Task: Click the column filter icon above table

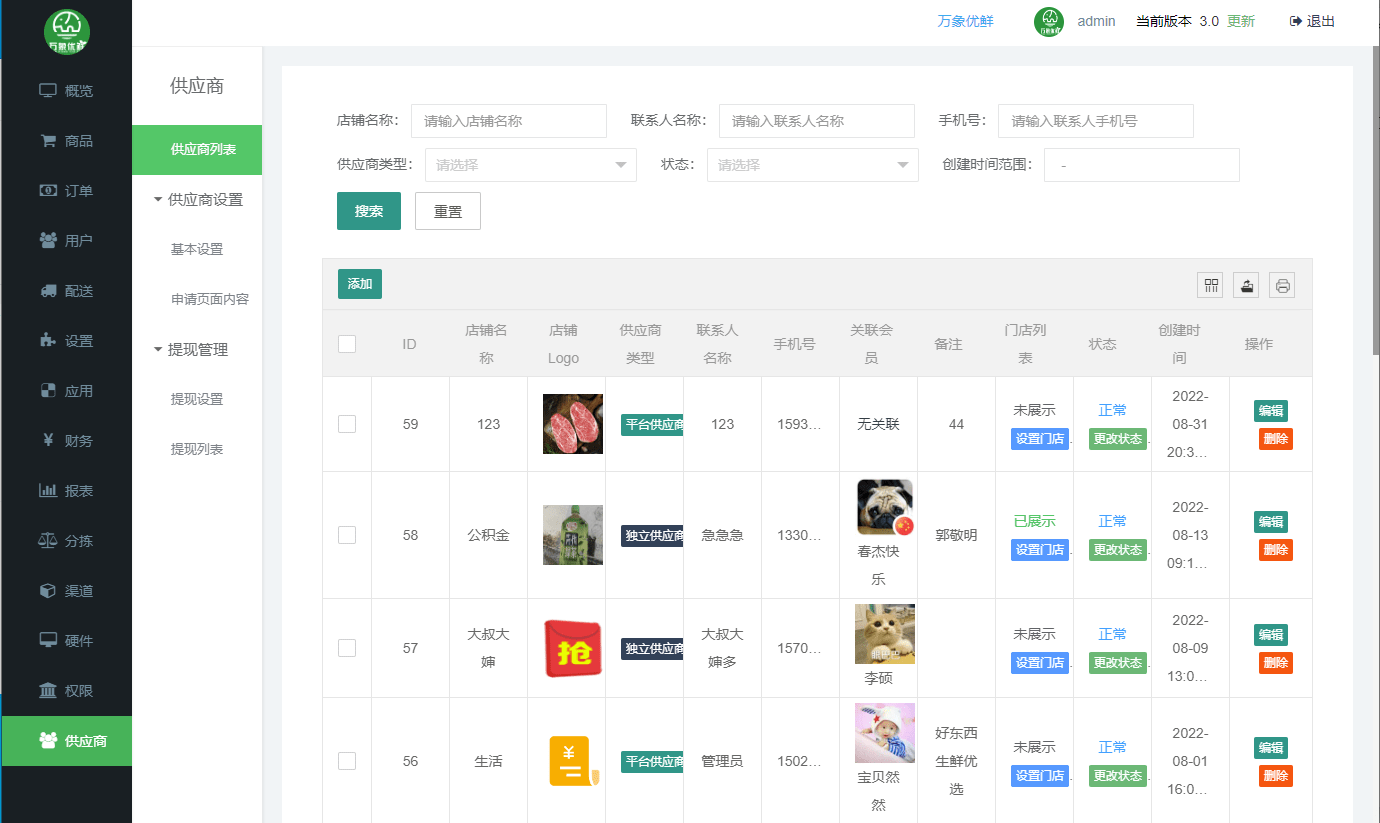Action: tap(1210, 285)
